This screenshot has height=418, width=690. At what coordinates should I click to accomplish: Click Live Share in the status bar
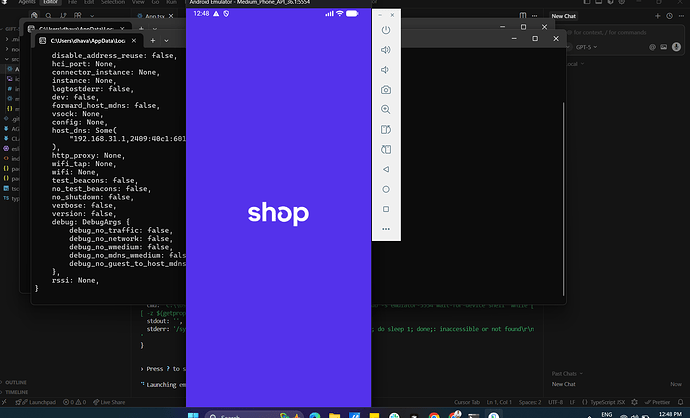(x=109, y=402)
